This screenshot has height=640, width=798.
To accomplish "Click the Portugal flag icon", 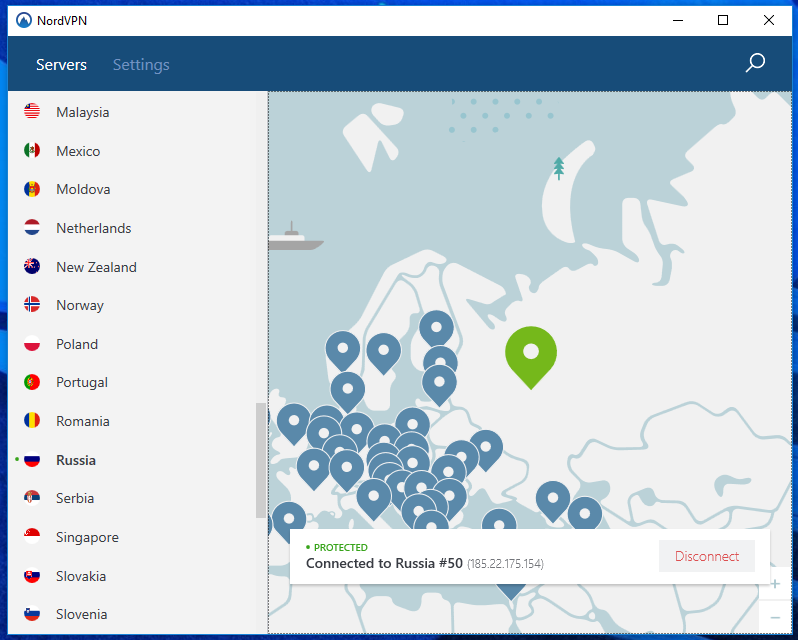I will click(x=32, y=382).
